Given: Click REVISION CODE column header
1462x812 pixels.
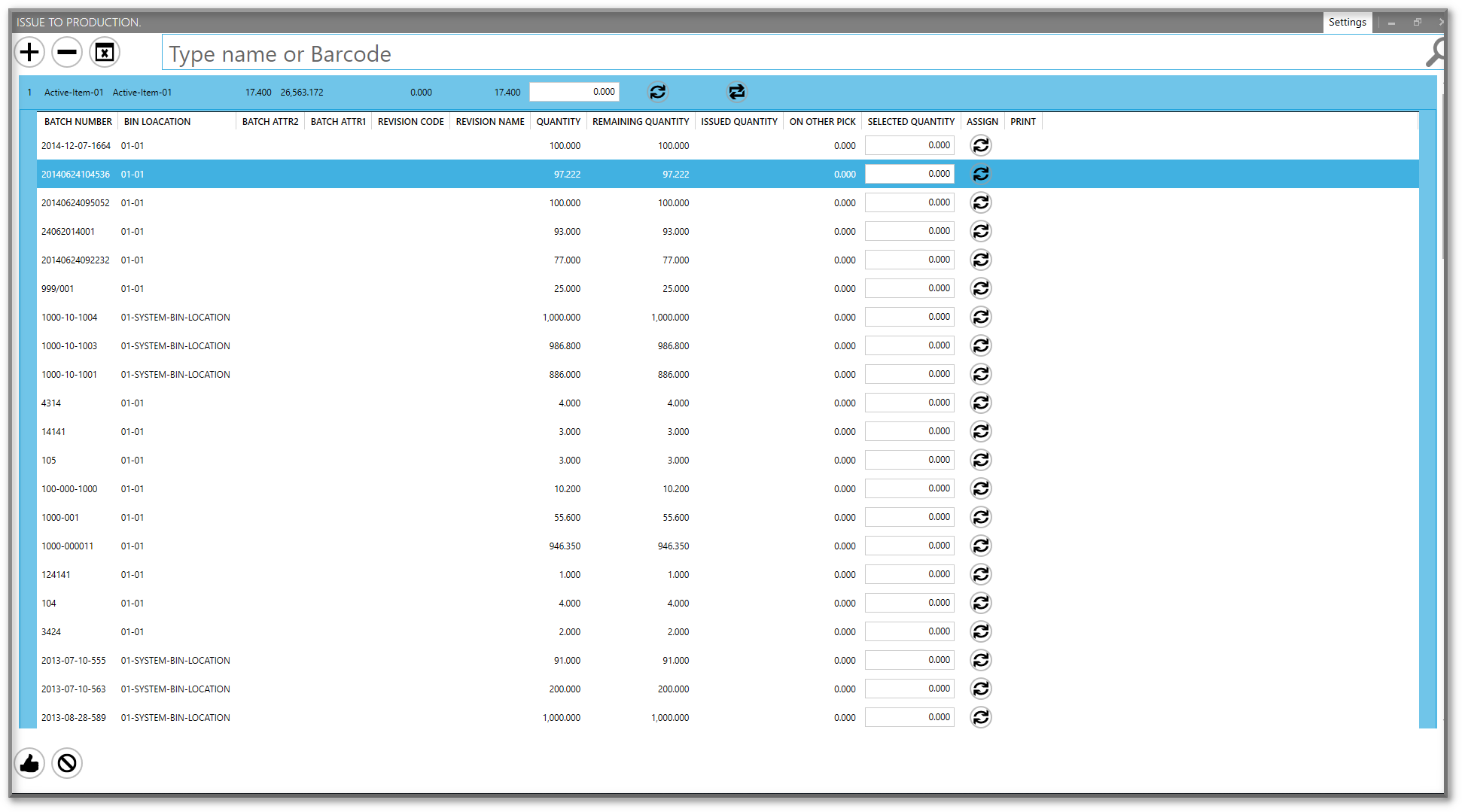Looking at the screenshot, I should tap(410, 121).
